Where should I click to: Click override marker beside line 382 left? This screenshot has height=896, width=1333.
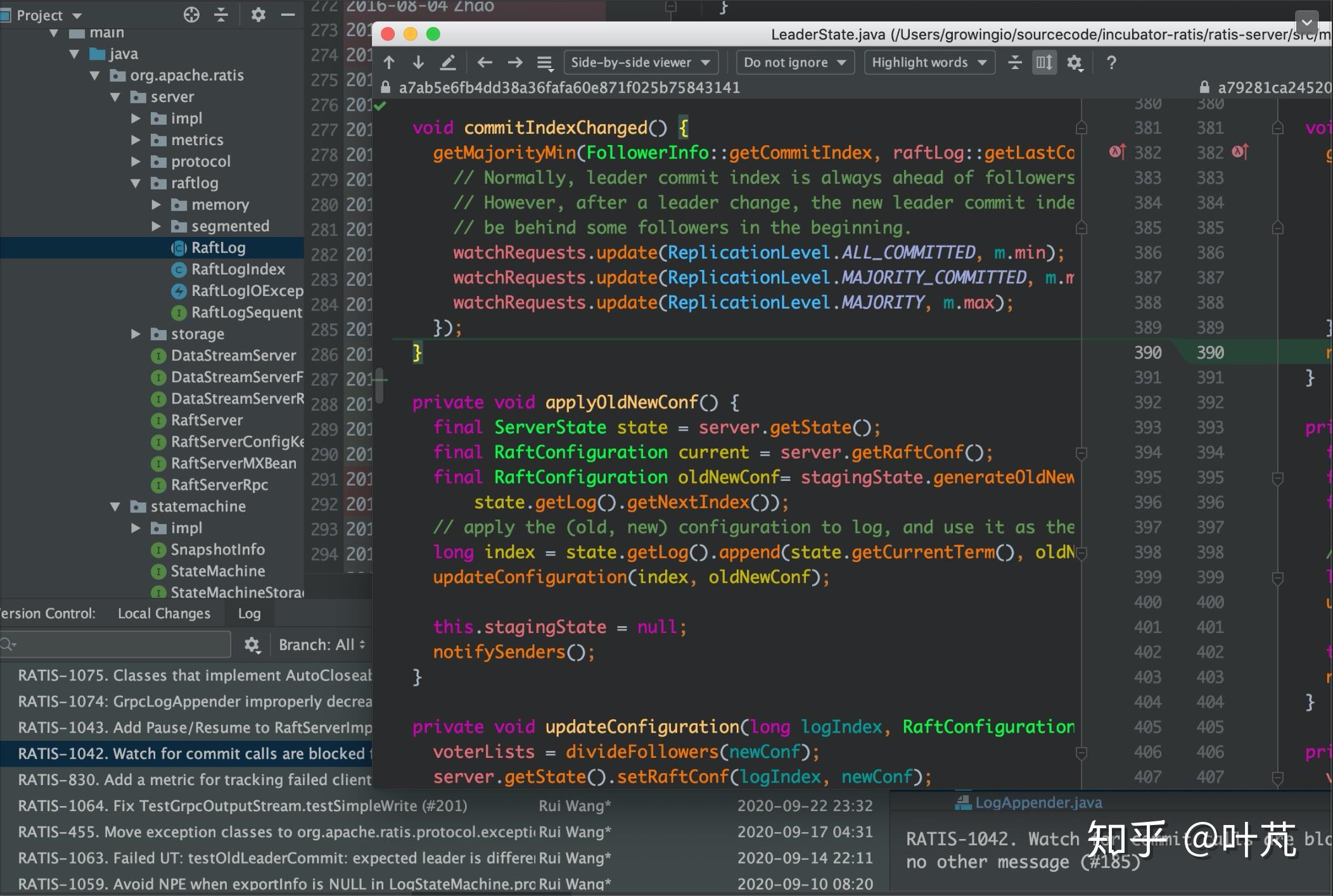tap(1117, 152)
